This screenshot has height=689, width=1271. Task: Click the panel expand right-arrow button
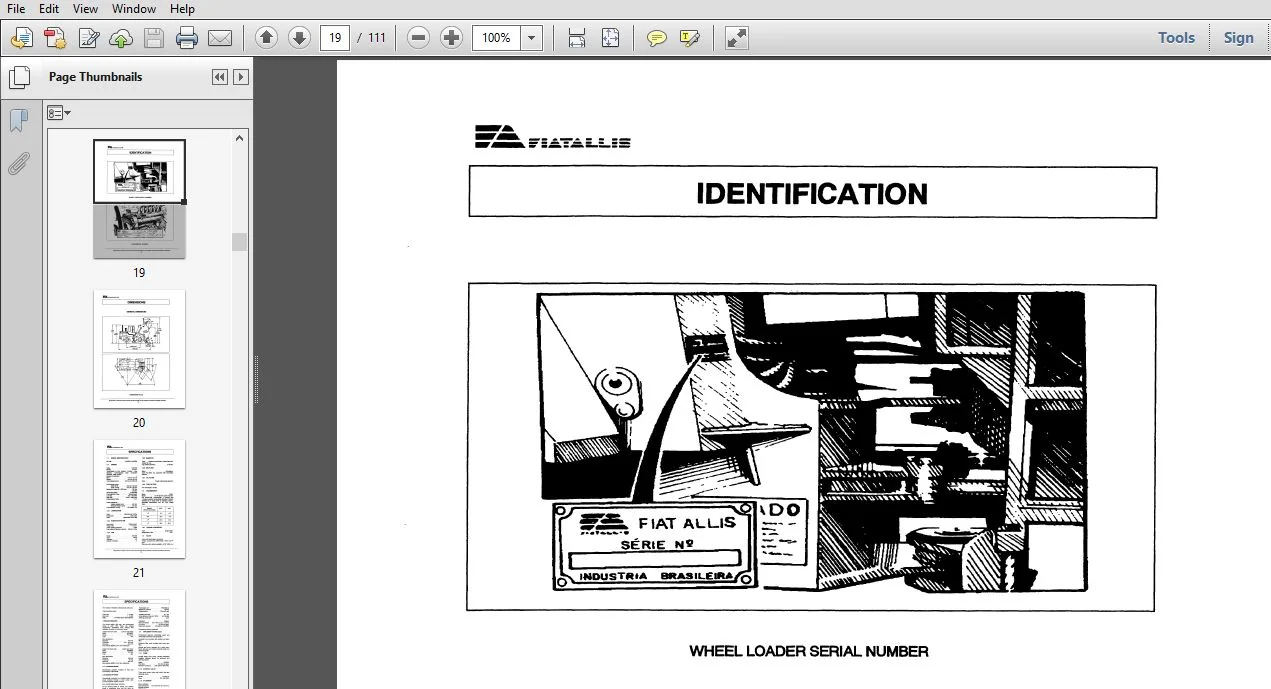(241, 77)
